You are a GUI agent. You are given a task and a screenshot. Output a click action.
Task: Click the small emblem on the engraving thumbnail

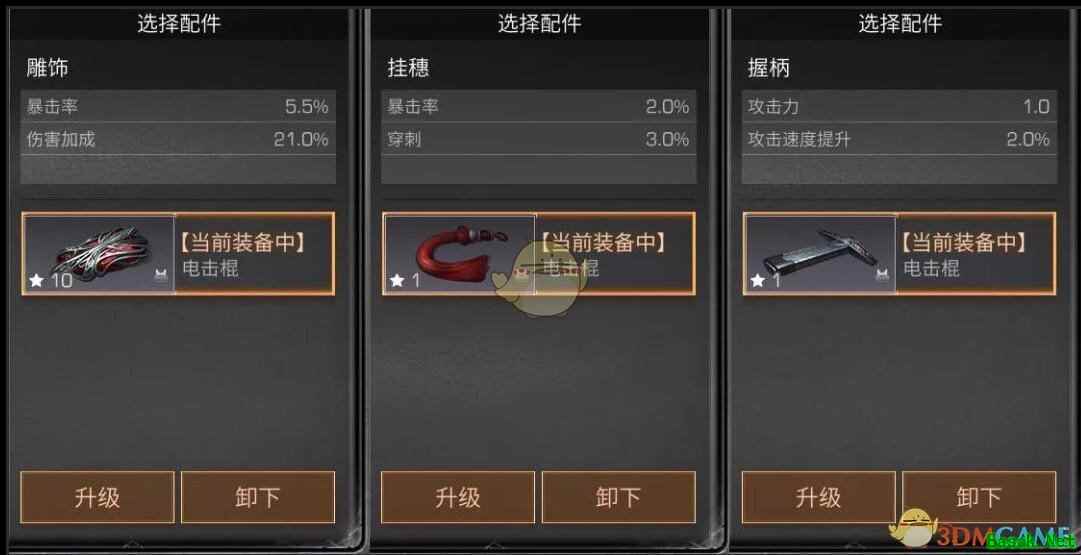161,275
